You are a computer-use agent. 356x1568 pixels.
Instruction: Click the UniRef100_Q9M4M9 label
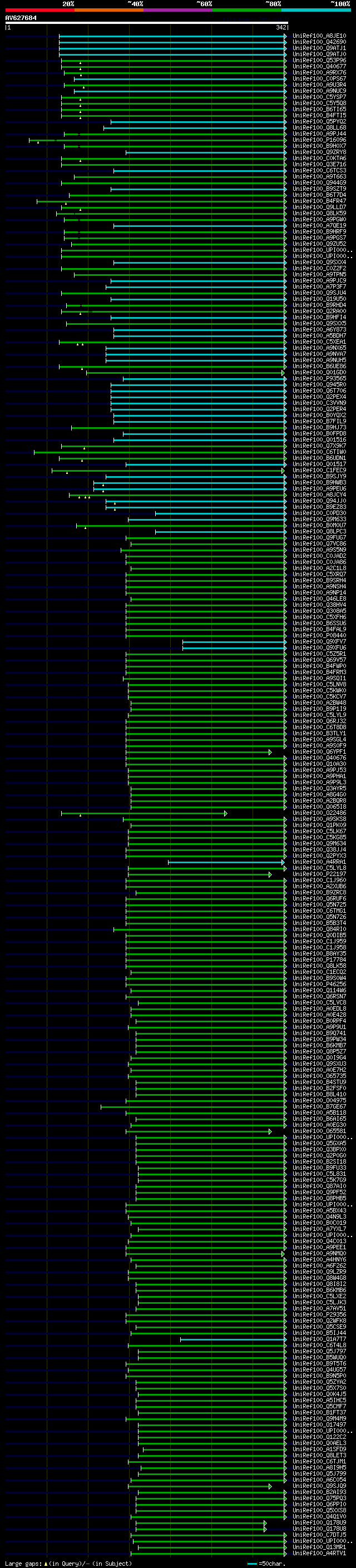(x=319, y=1418)
